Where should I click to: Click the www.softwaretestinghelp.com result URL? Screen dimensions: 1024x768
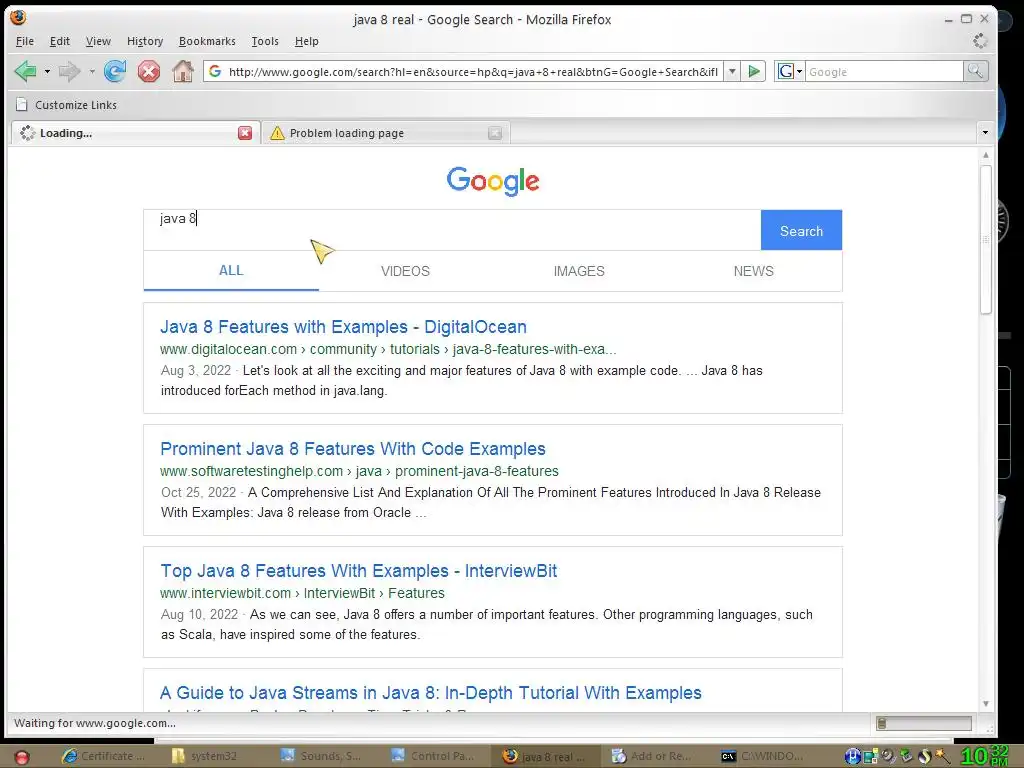click(359, 472)
